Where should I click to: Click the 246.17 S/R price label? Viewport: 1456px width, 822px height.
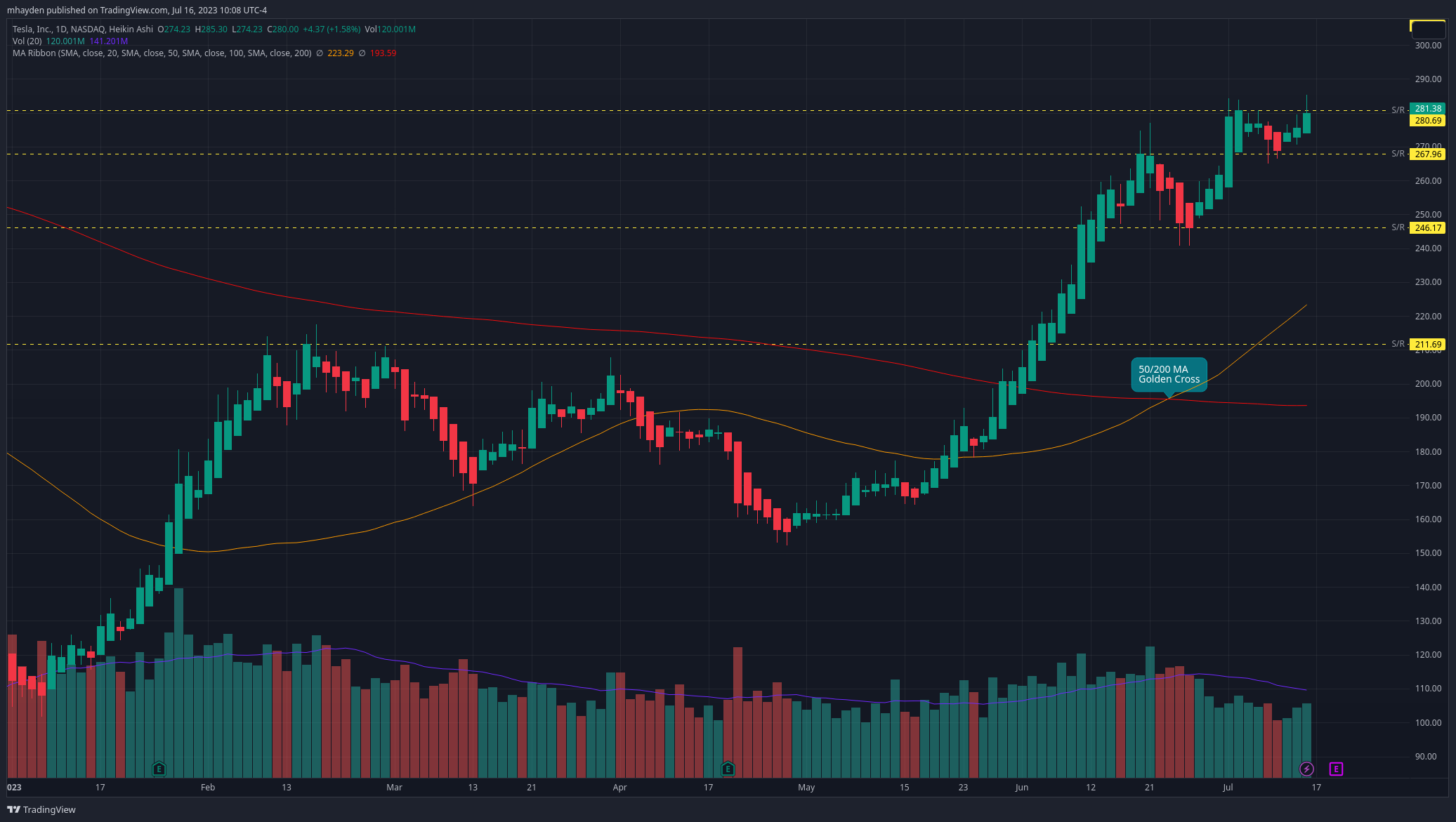coord(1428,228)
